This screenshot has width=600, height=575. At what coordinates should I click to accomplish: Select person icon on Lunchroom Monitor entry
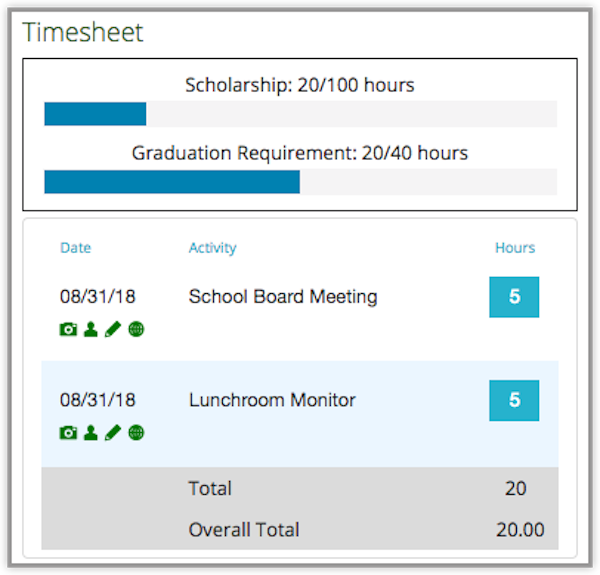pos(91,433)
